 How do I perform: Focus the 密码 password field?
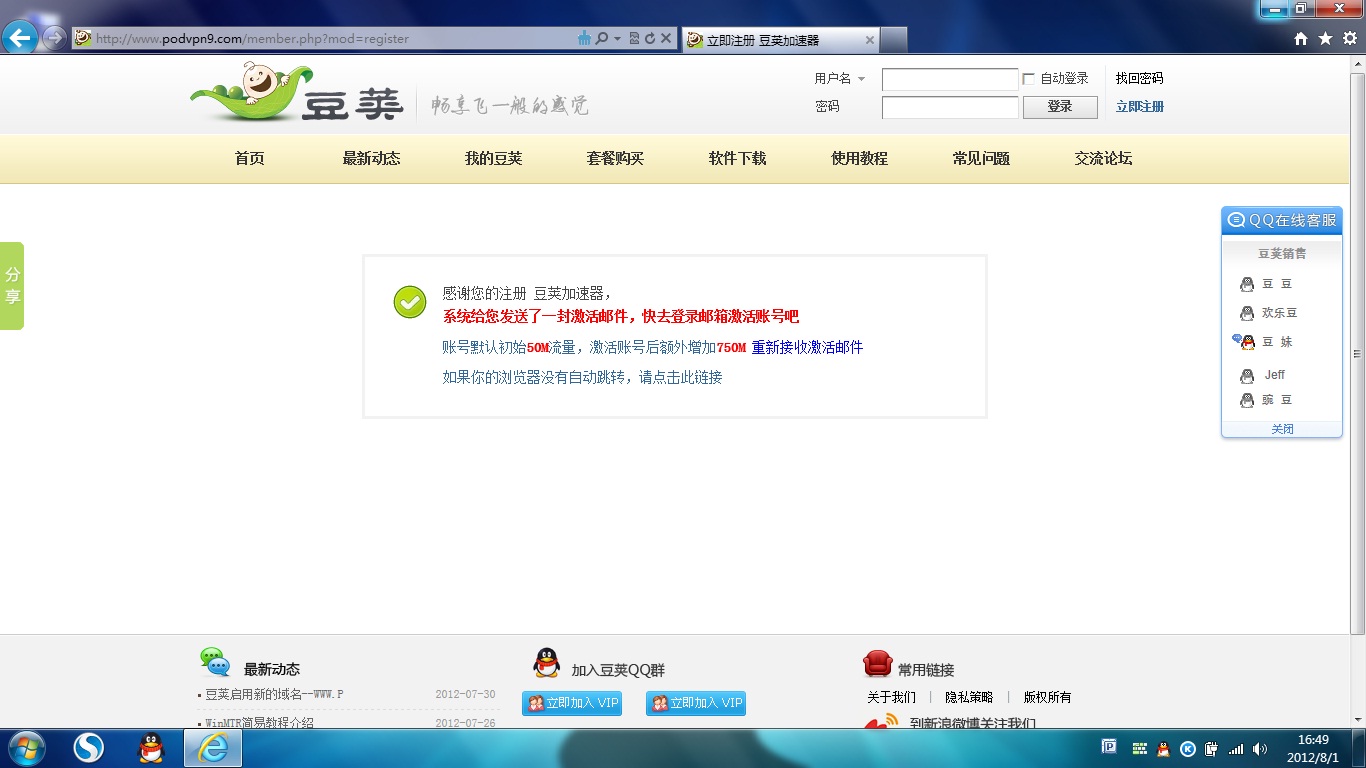tap(950, 107)
